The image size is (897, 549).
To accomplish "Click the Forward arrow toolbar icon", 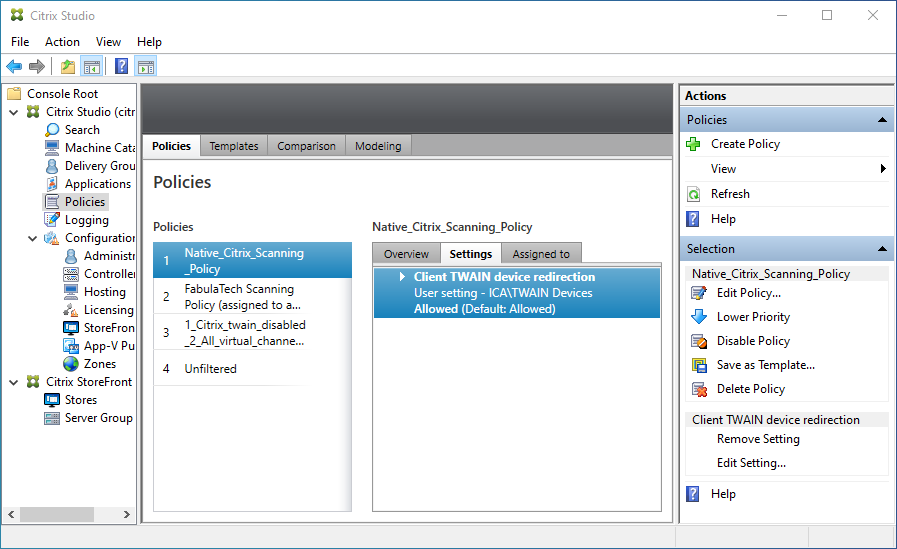I will coord(37,67).
